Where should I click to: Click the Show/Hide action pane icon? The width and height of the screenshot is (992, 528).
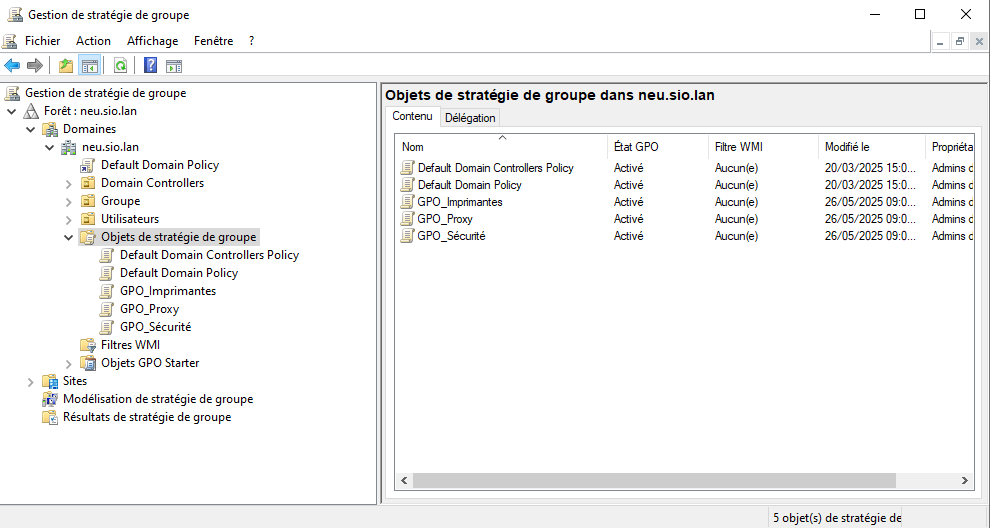coord(174,66)
